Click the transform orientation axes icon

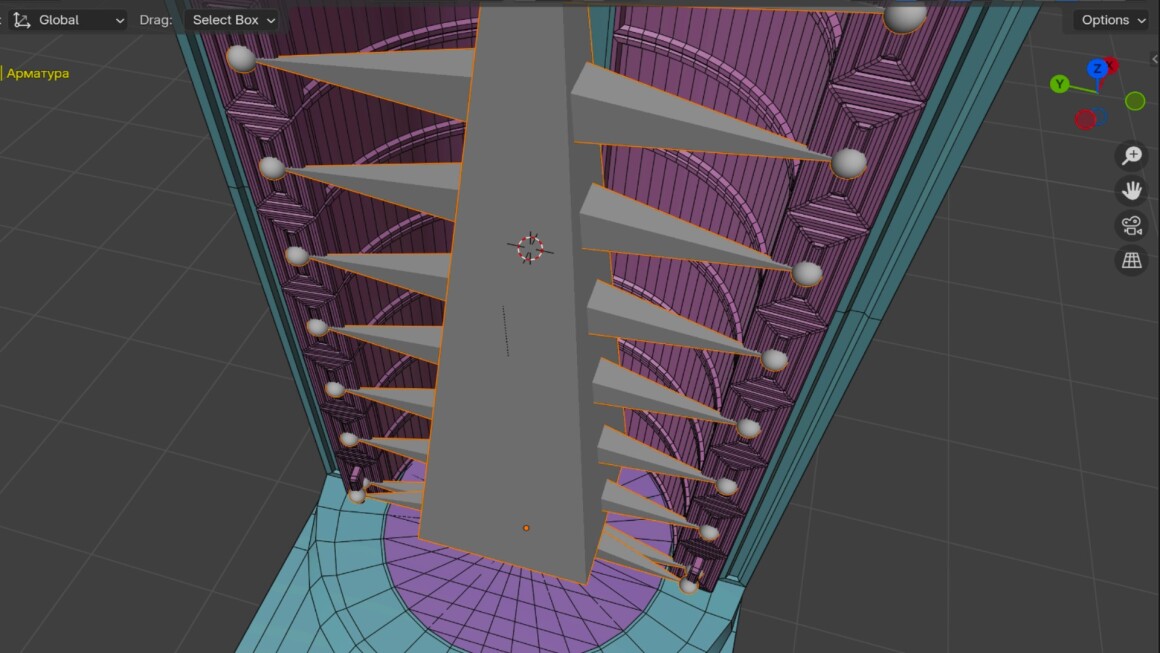point(21,20)
